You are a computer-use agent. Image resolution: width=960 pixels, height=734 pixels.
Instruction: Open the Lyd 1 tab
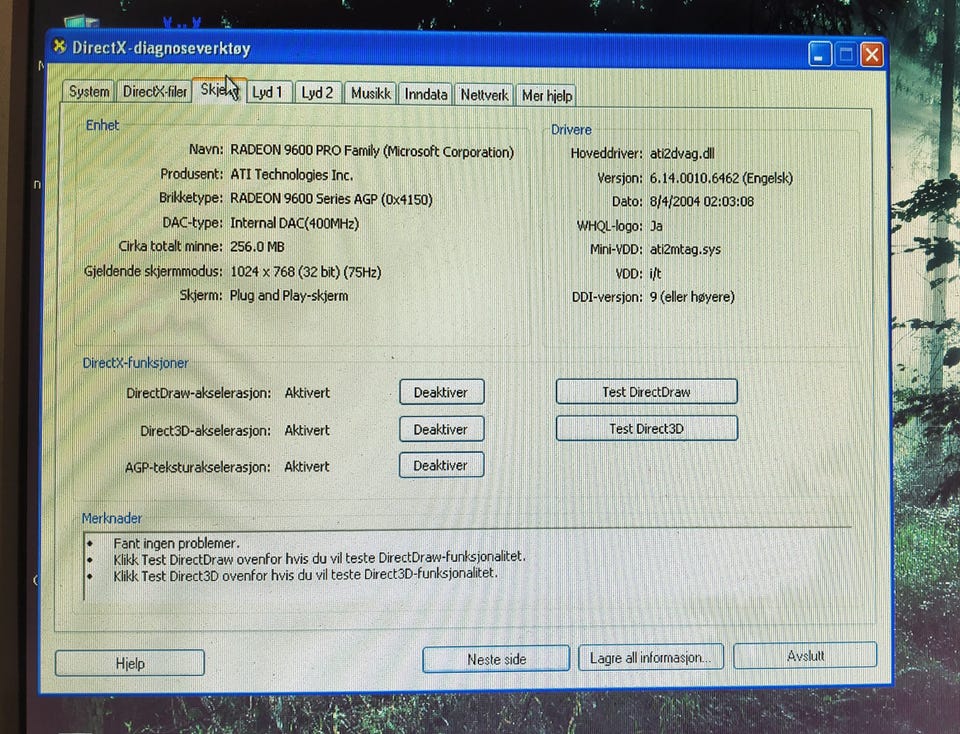pyautogui.click(x=268, y=92)
